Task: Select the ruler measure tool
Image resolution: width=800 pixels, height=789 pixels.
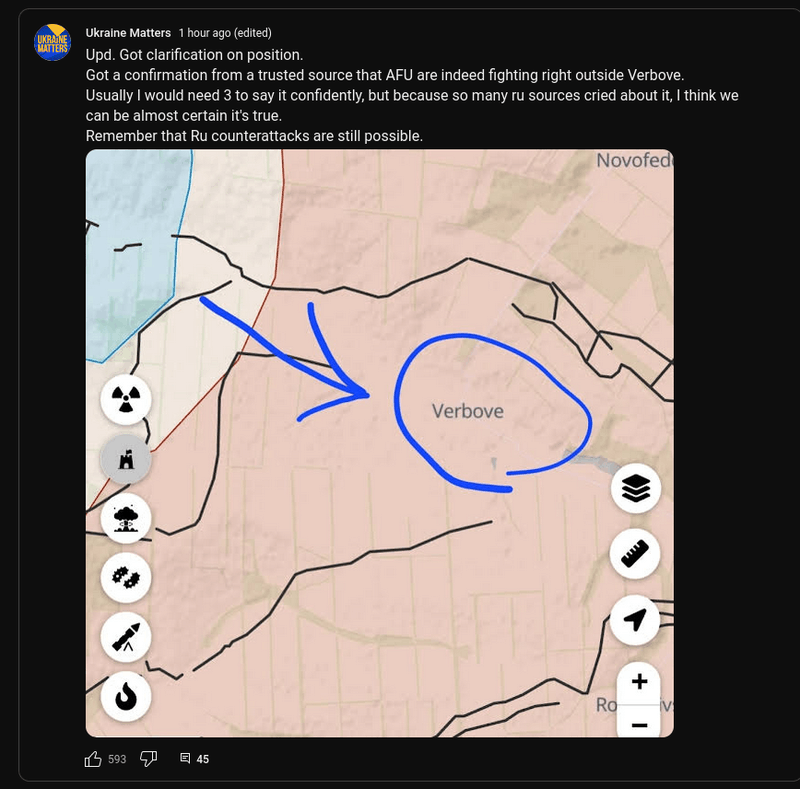Action: (x=635, y=554)
